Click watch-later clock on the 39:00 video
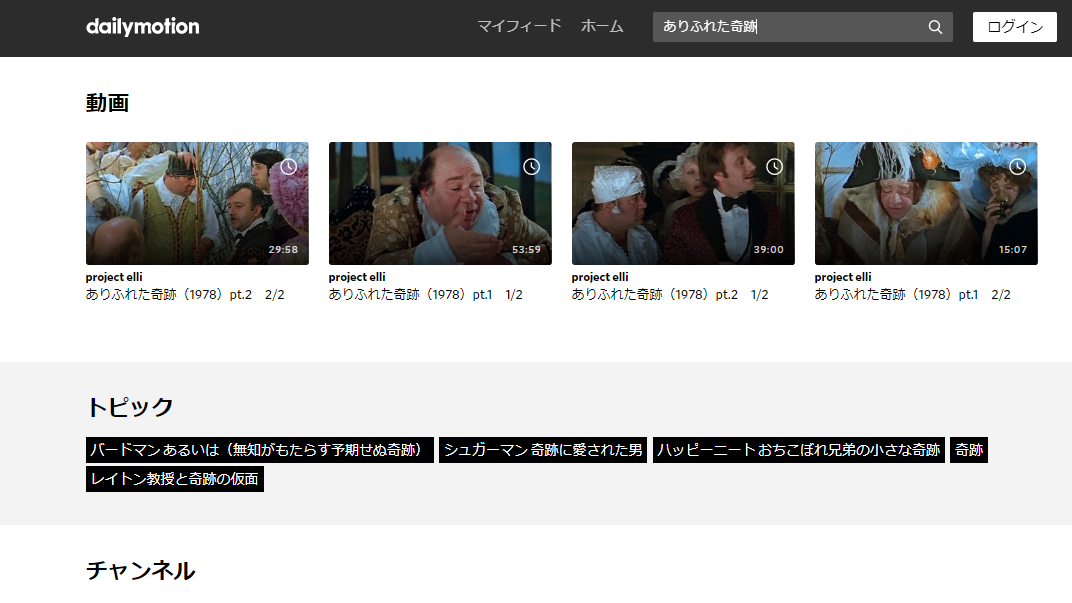 pos(774,167)
